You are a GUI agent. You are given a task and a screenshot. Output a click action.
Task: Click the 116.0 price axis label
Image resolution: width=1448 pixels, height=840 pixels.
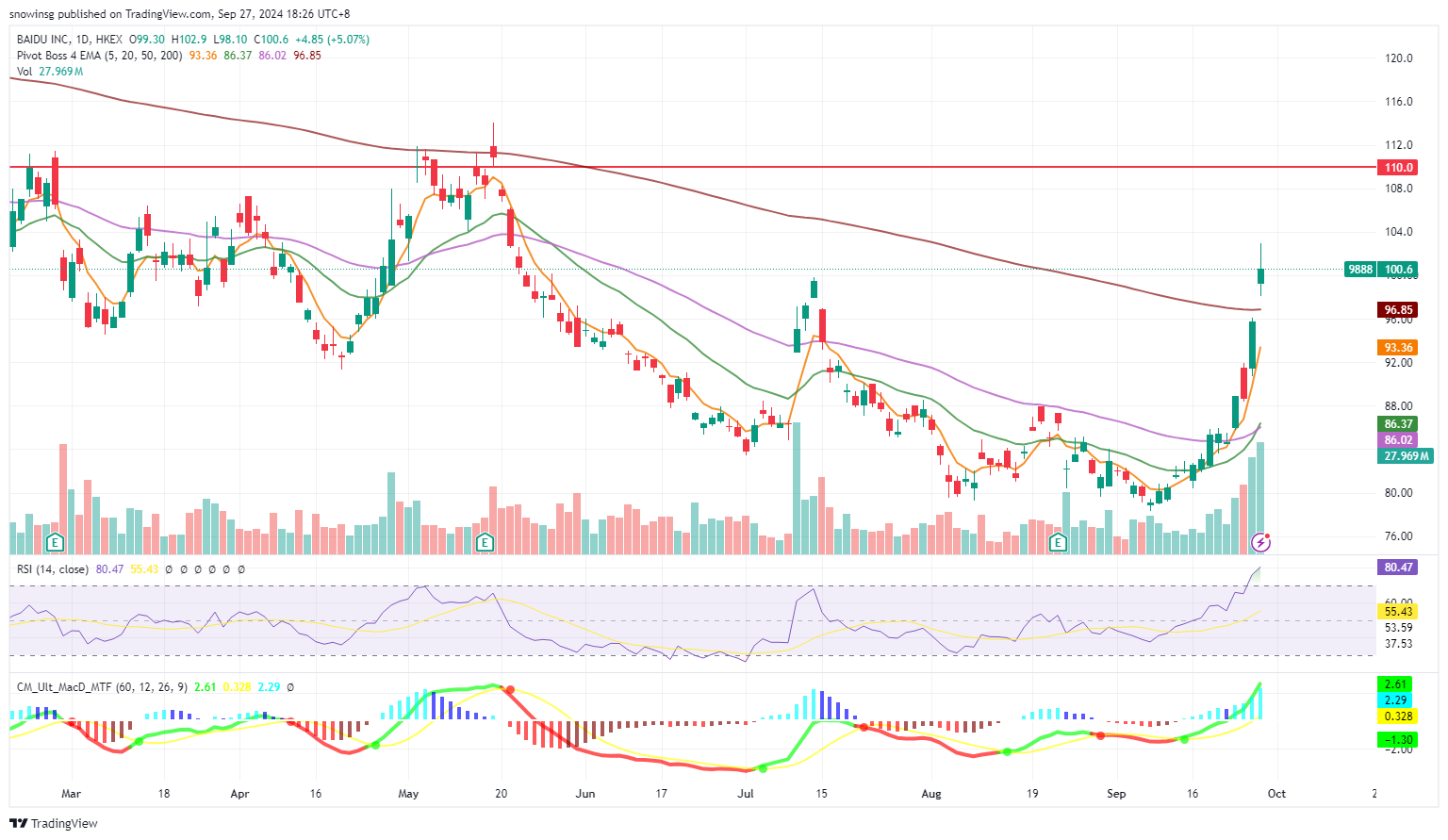click(x=1398, y=102)
